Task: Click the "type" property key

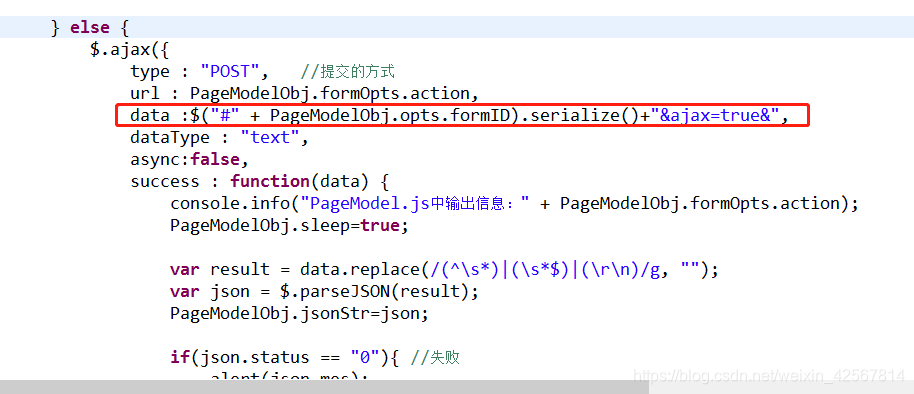Action: (x=150, y=72)
